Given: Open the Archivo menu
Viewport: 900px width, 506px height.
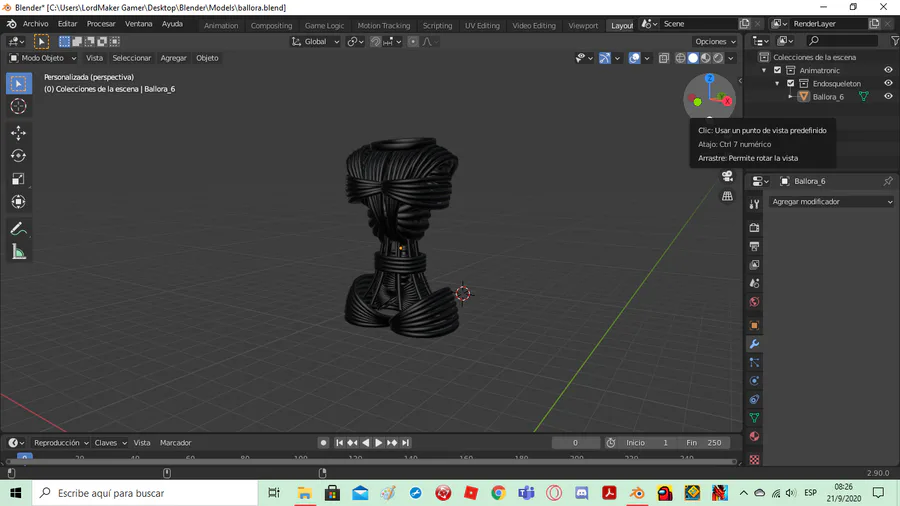Looking at the screenshot, I should [x=36, y=24].
